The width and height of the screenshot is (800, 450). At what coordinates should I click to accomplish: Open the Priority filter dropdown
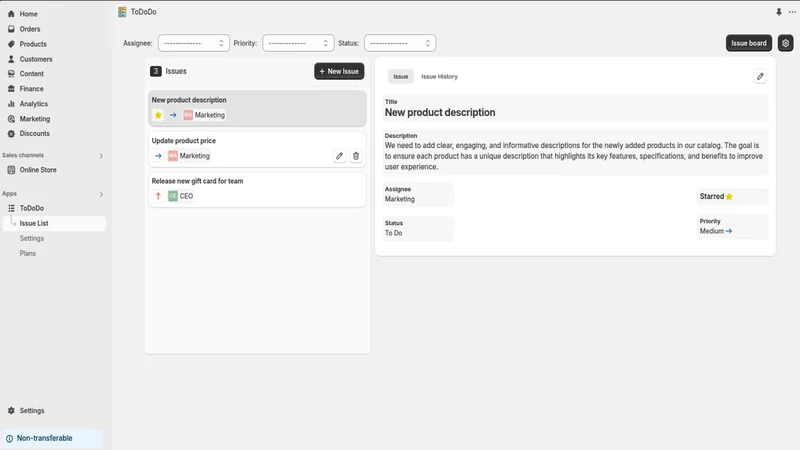[298, 43]
